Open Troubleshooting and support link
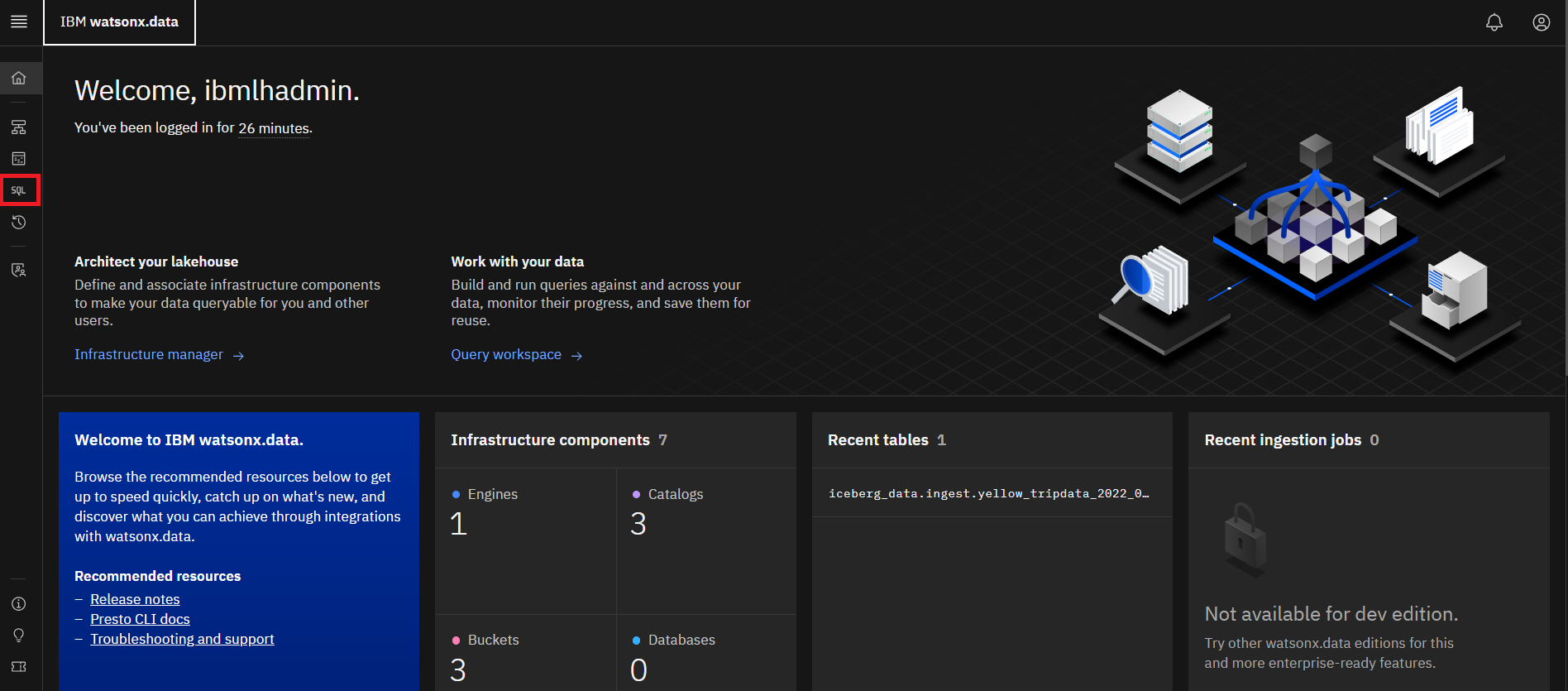Viewport: 1568px width, 691px height. [x=182, y=639]
